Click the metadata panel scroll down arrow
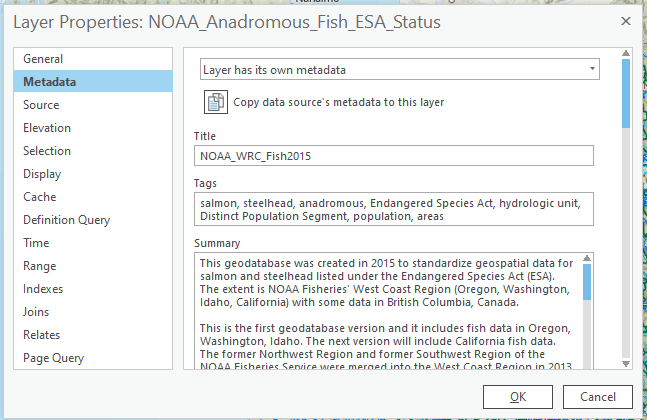The height and width of the screenshot is (420, 647). coord(626,364)
